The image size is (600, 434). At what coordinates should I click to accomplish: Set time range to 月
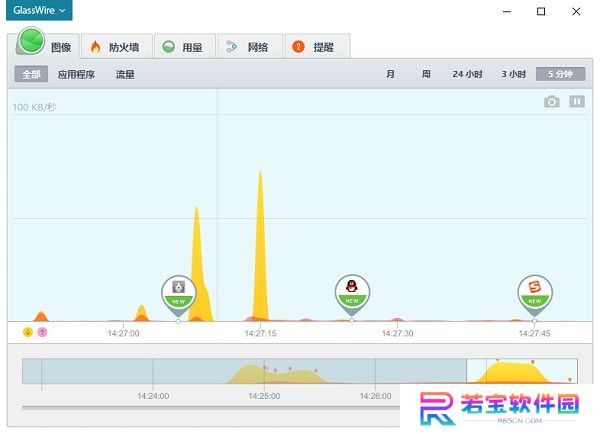click(390, 74)
